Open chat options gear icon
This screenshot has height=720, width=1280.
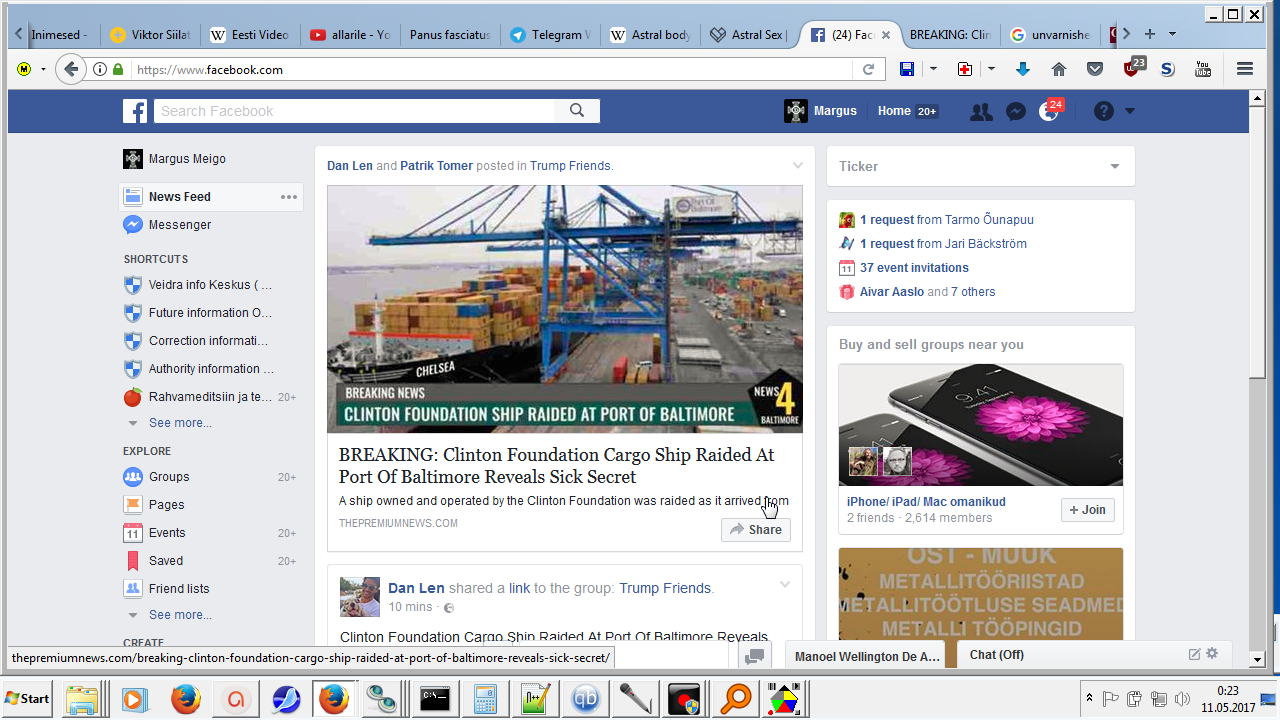1212,654
